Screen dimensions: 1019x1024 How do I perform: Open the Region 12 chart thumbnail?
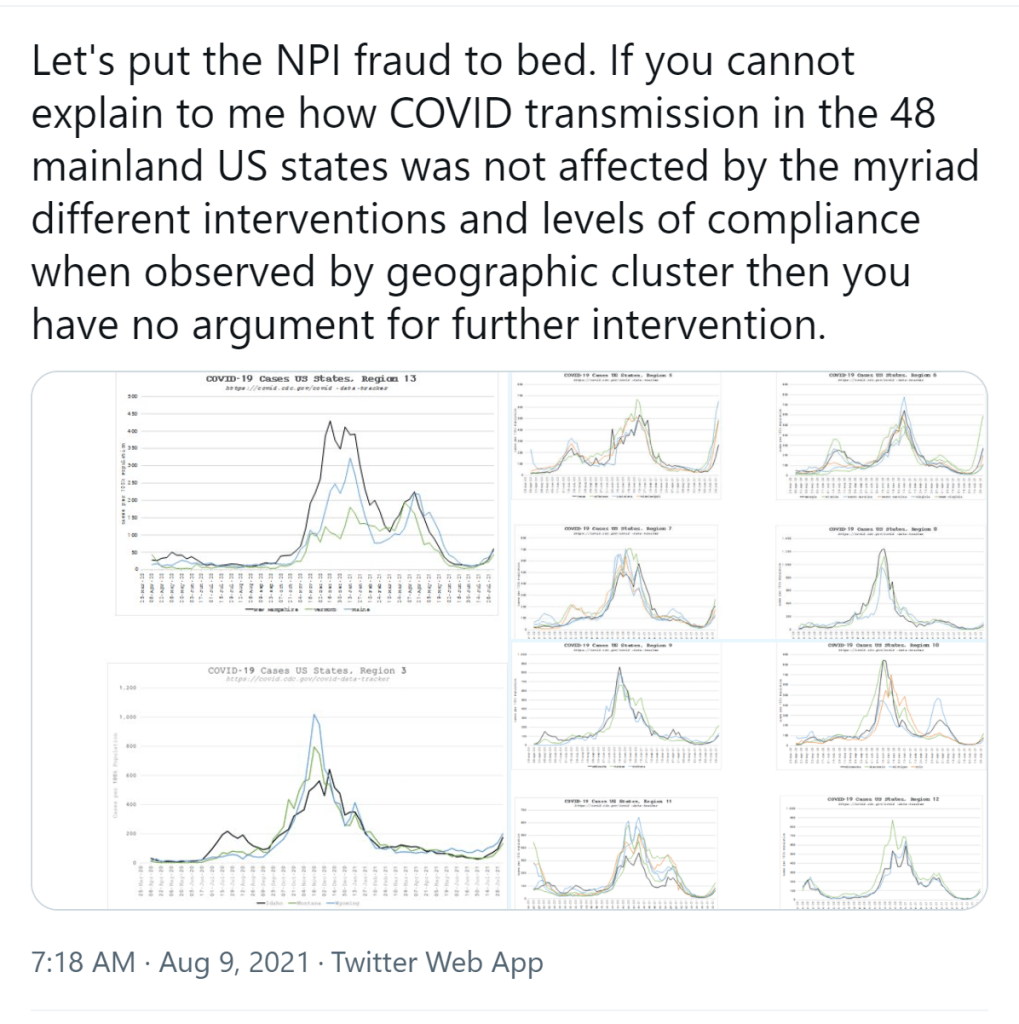(x=880, y=850)
